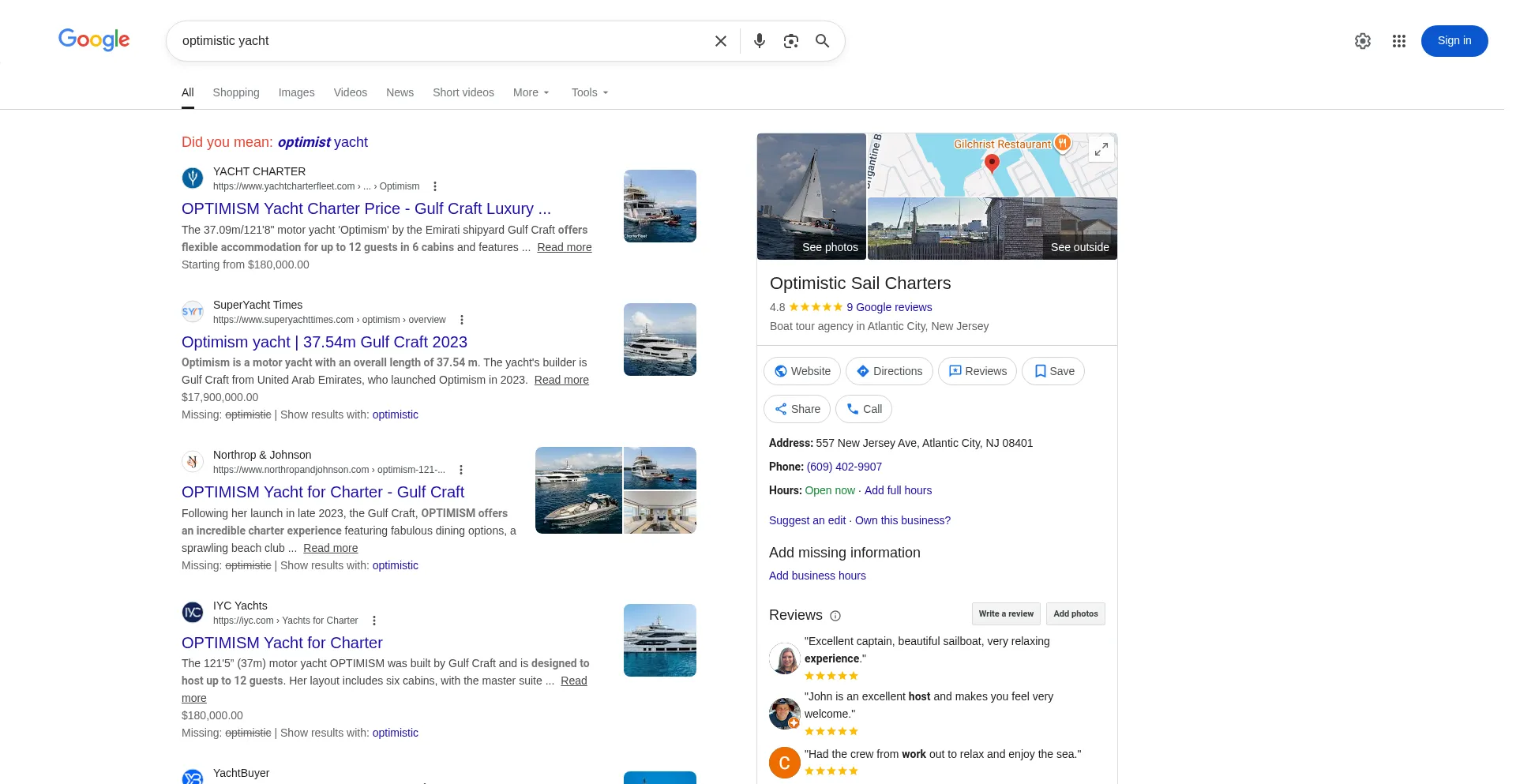
Task: Open 'Optimism yacht | 37.54m Gulf Craft 2023' result
Action: click(x=325, y=342)
